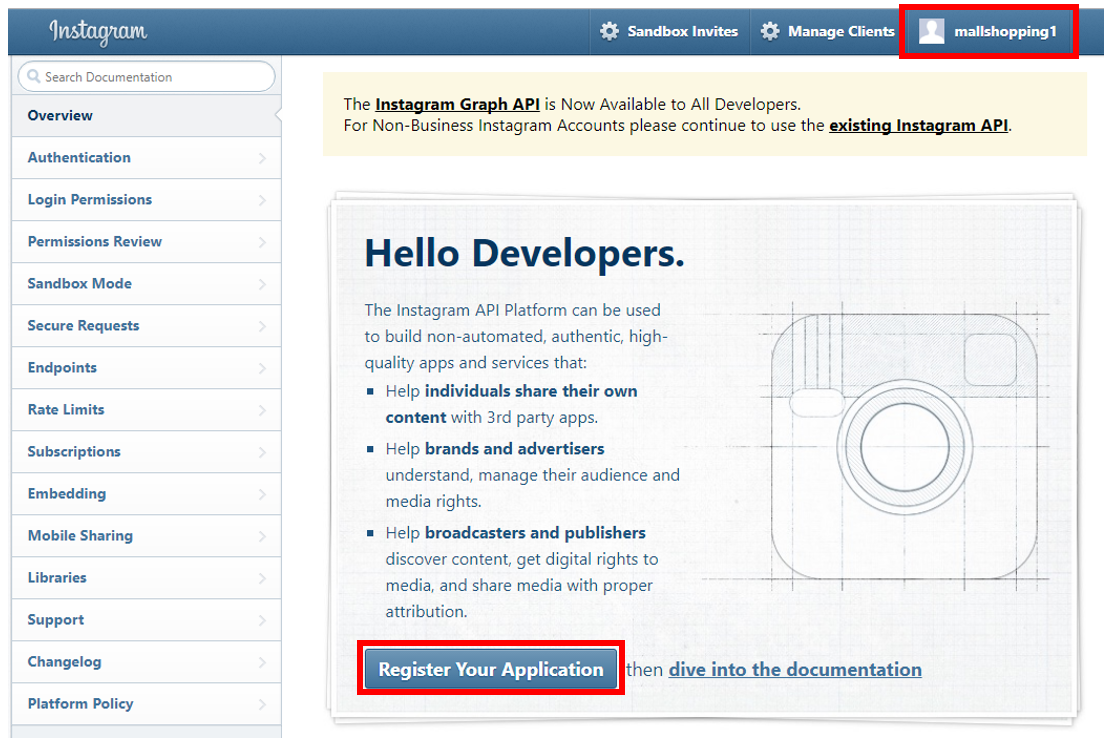The height and width of the screenshot is (753, 1114).
Task: Click the Rate Limits row chevron
Action: (262, 410)
